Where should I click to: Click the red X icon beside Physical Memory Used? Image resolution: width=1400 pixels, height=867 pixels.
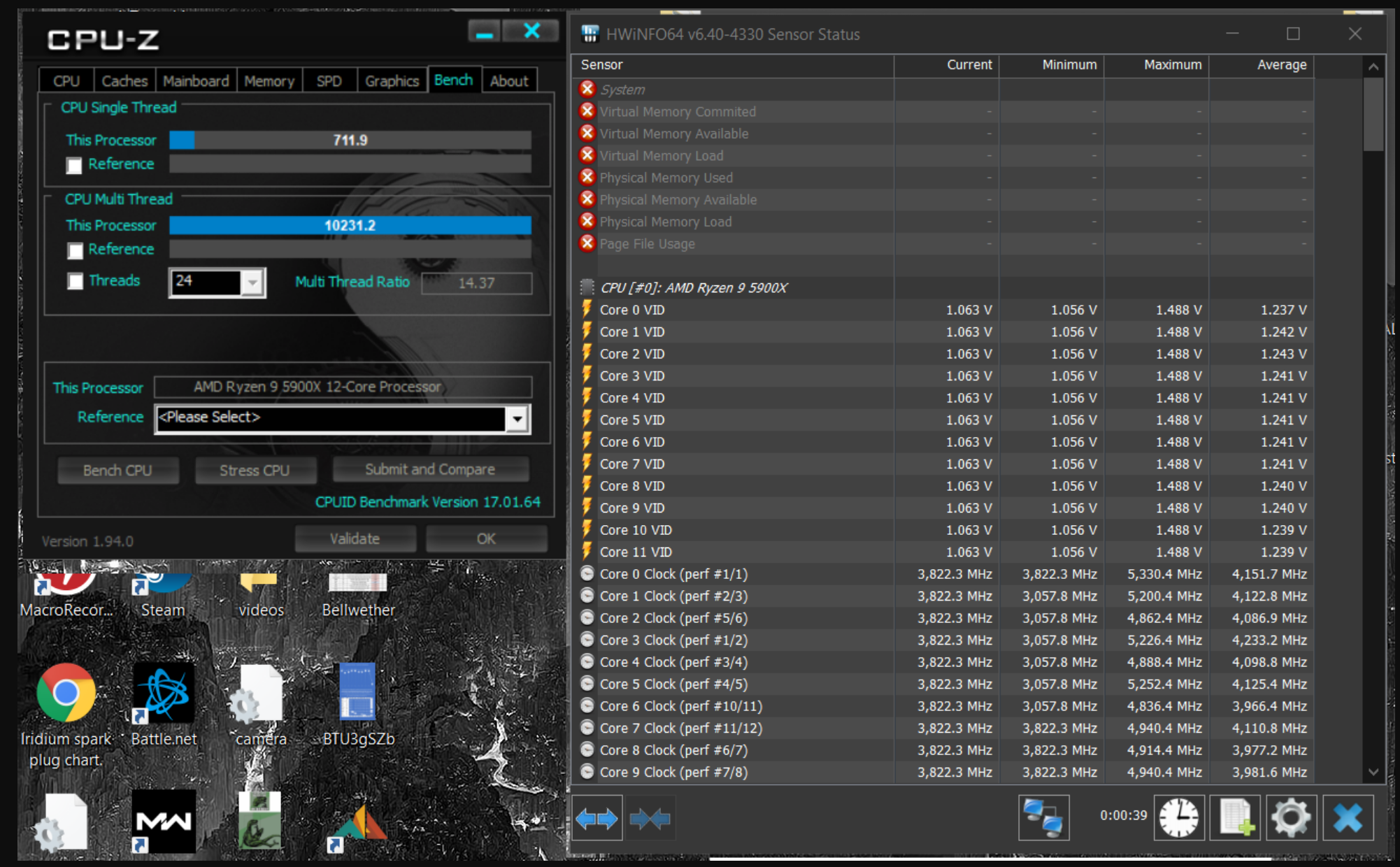[587, 177]
